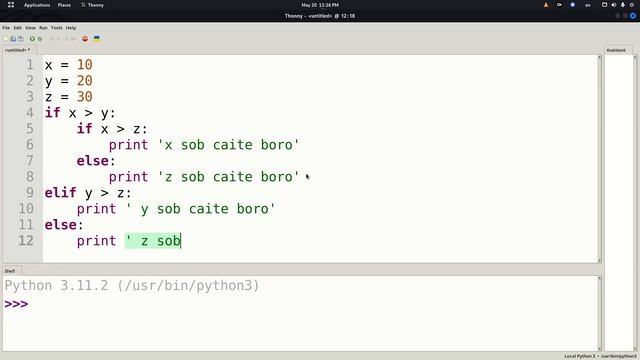Open the interpreter selector in the status bar
Screen dimensions: 640x360
[600, 356]
